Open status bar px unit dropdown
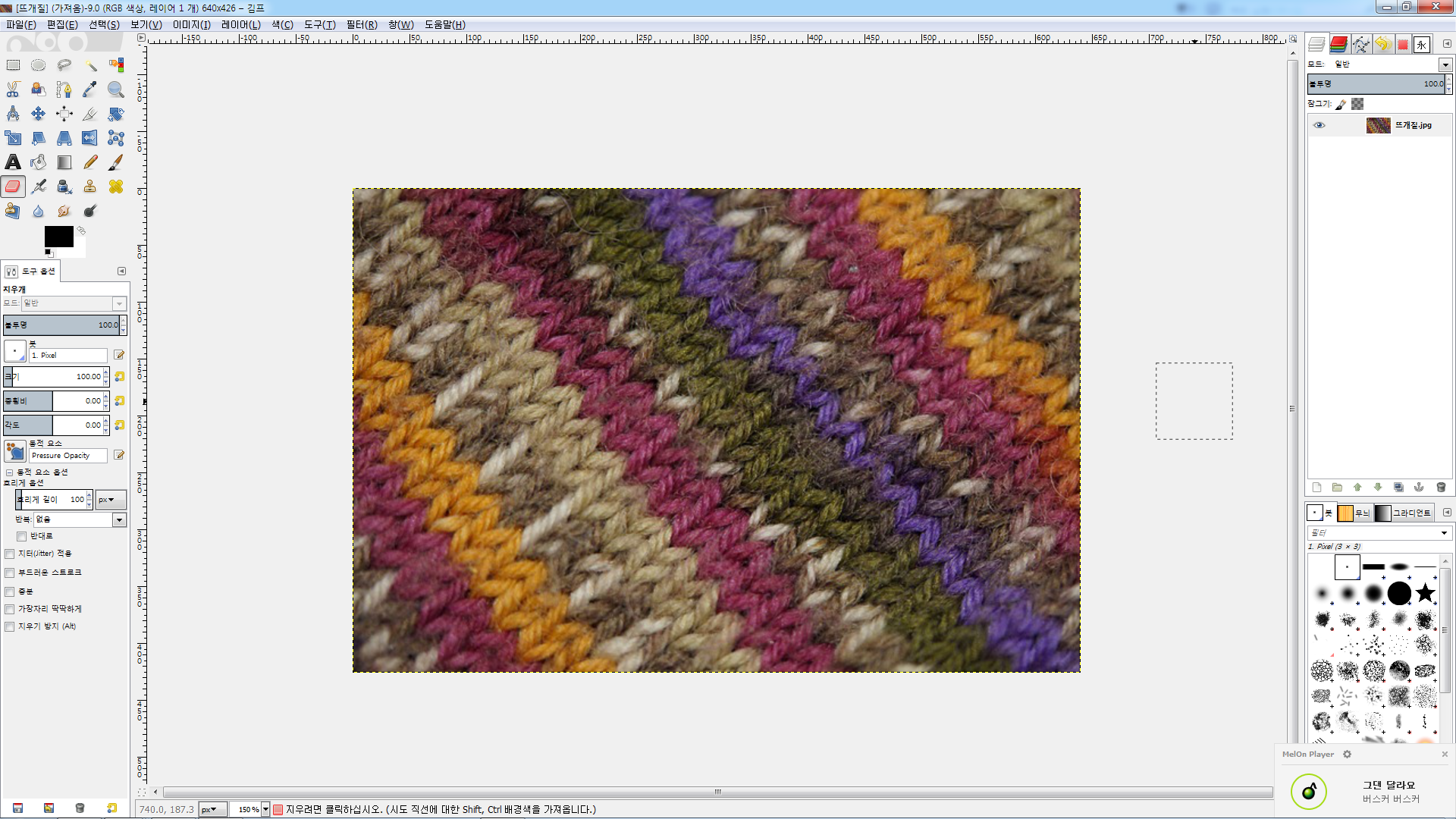Image resolution: width=1456 pixels, height=819 pixels. pyautogui.click(x=213, y=810)
